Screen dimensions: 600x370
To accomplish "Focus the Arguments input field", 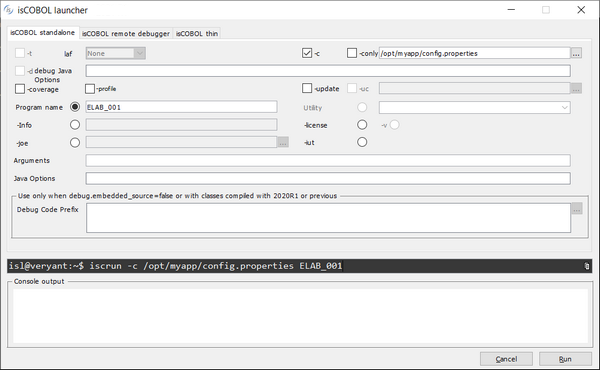I will point(328,160).
